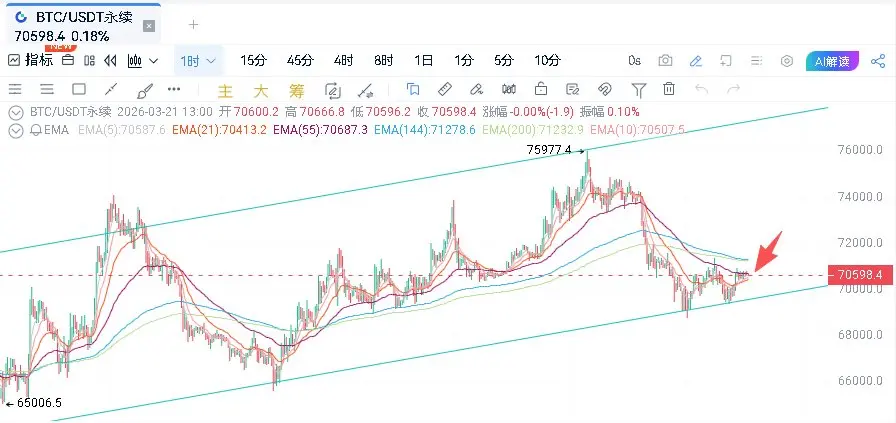Open the multi-chart layout icon
Image resolution: width=896 pixels, height=423 pixels.
pyautogui.click(x=89, y=60)
